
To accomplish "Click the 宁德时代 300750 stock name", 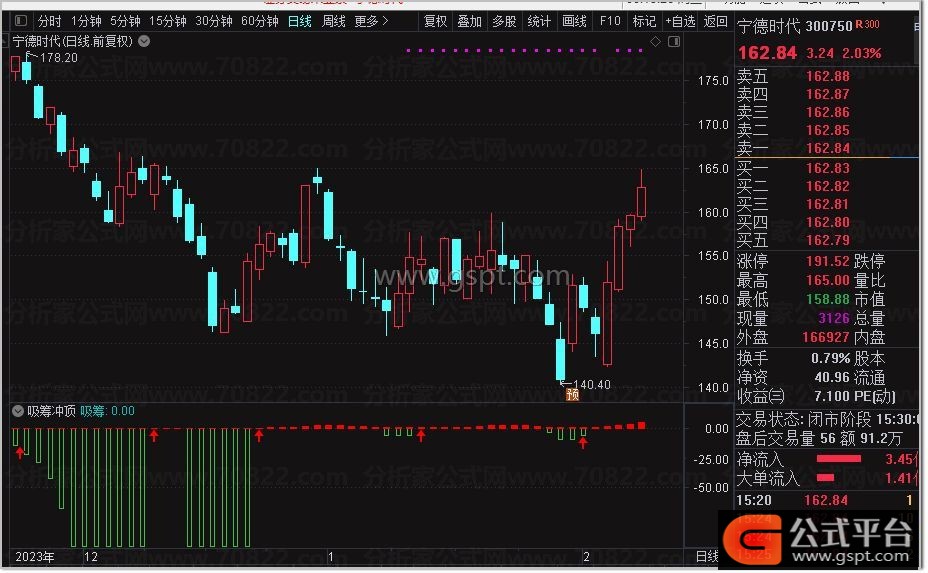I will [795, 25].
